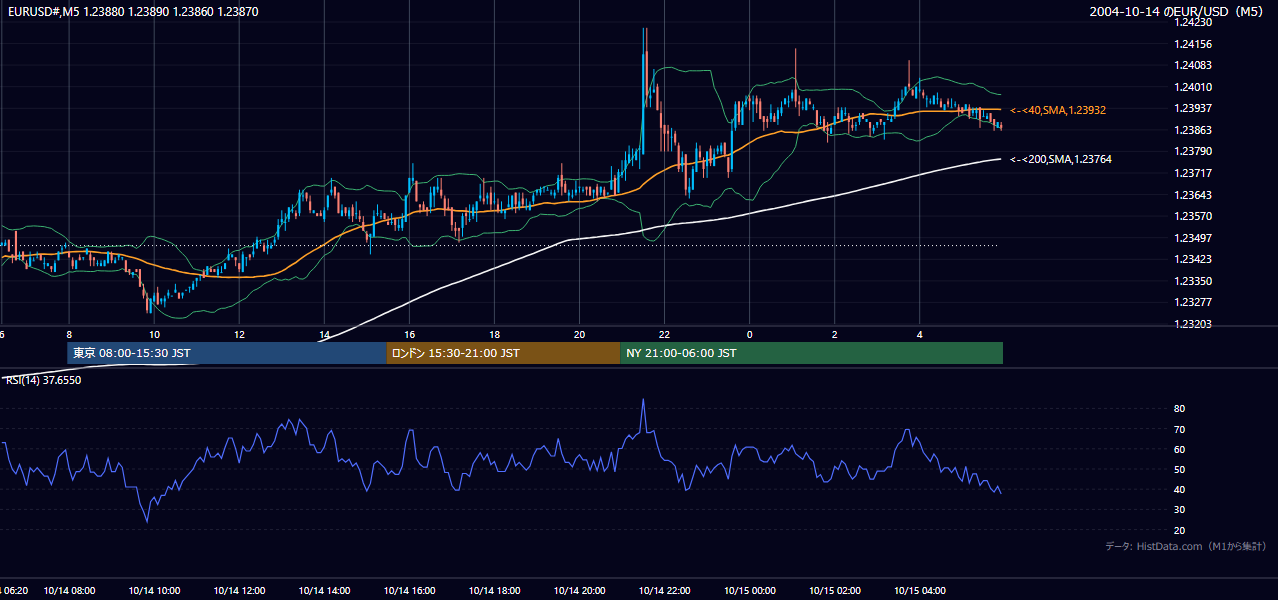Click the Tokyo 08:00-15:30 JST session bar
Image resolution: width=1278 pixels, height=600 pixels.
227,353
